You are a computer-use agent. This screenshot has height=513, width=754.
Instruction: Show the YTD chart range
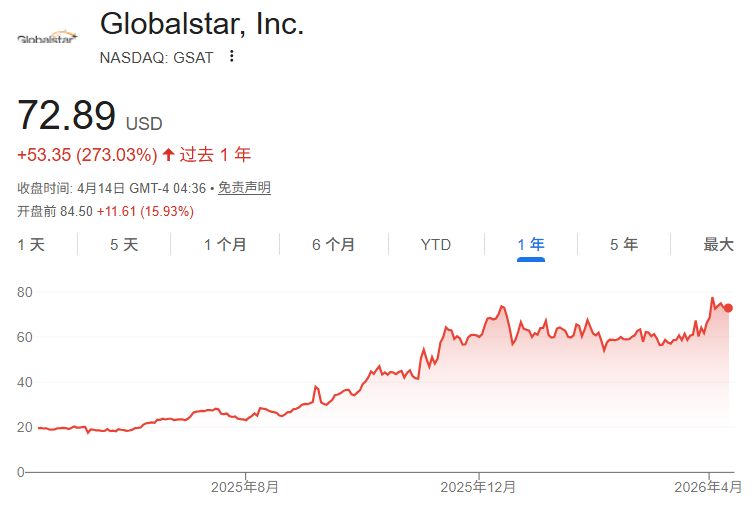[435, 245]
